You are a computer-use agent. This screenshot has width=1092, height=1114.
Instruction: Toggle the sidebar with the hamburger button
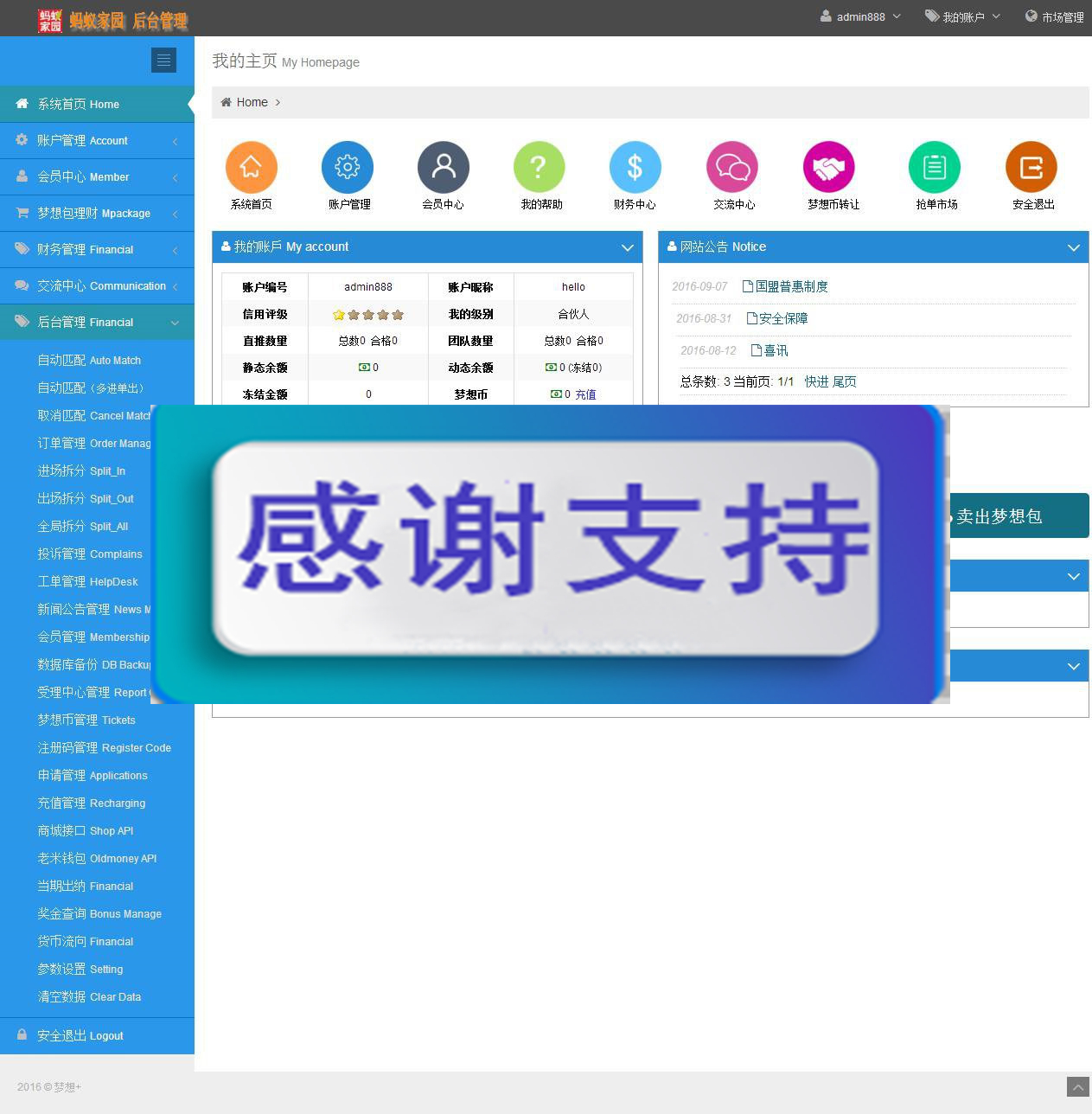point(163,60)
